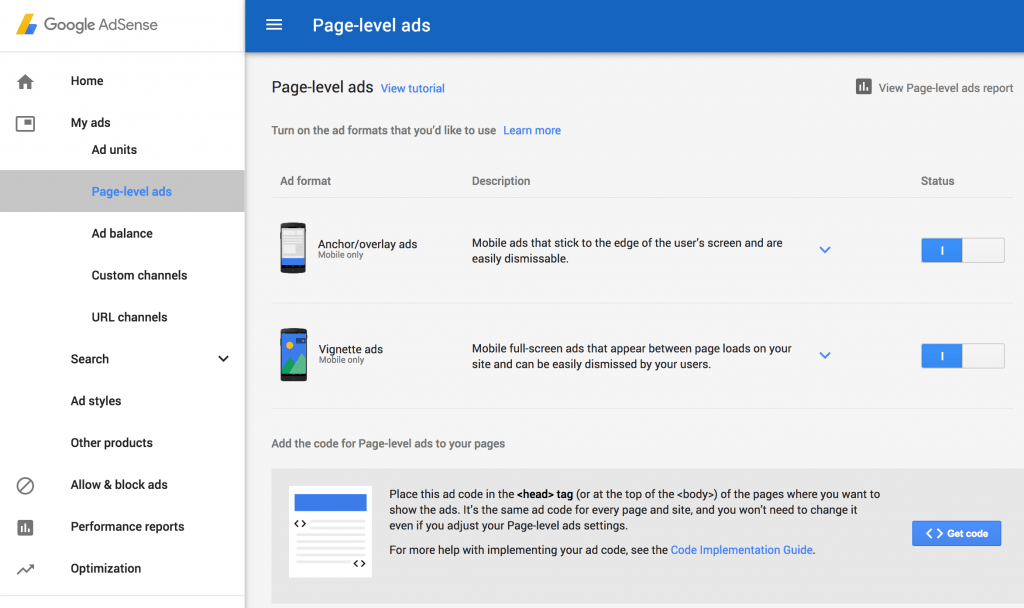1024x608 pixels.
Task: Click the Home house icon
Action: coord(26,81)
